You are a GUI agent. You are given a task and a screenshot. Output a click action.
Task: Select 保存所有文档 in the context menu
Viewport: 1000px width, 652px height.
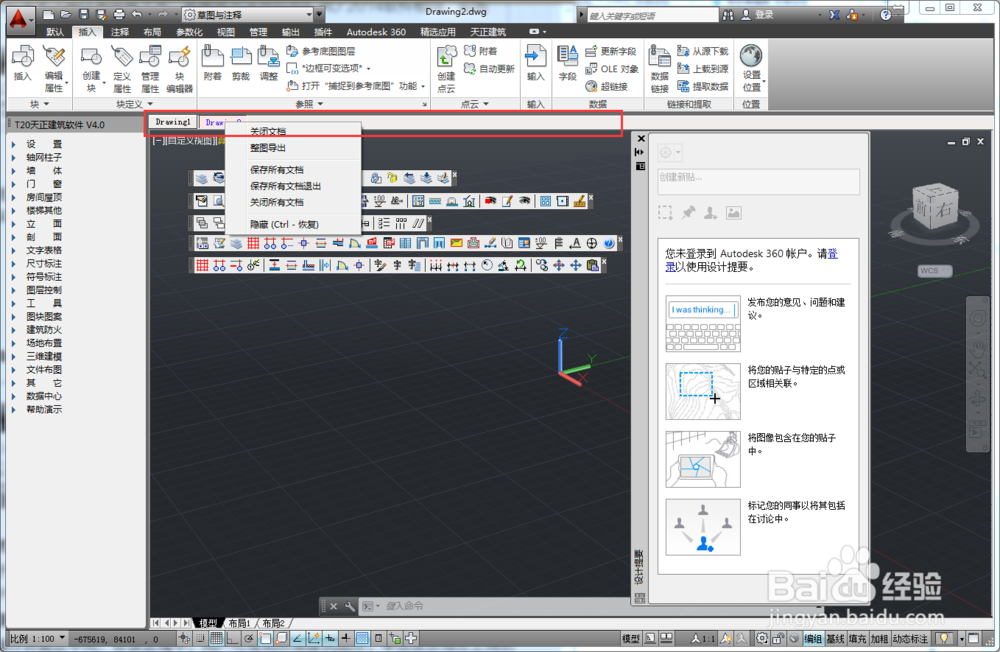click(276, 170)
